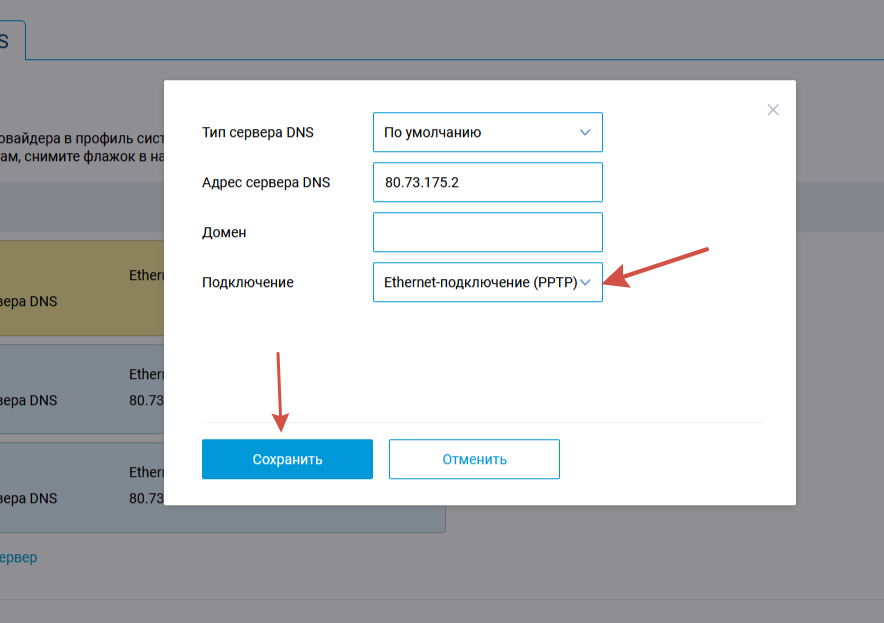Click the empty Домен input field
Screen dimensions: 884x623
[488, 232]
